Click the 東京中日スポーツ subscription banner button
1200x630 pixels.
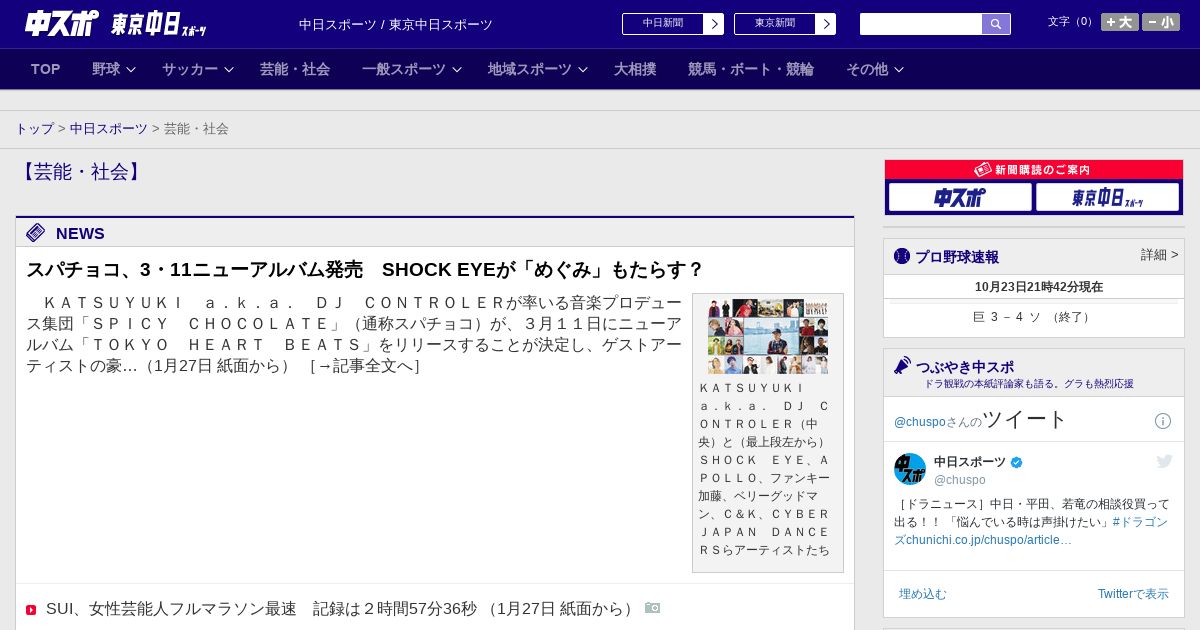[1107, 197]
